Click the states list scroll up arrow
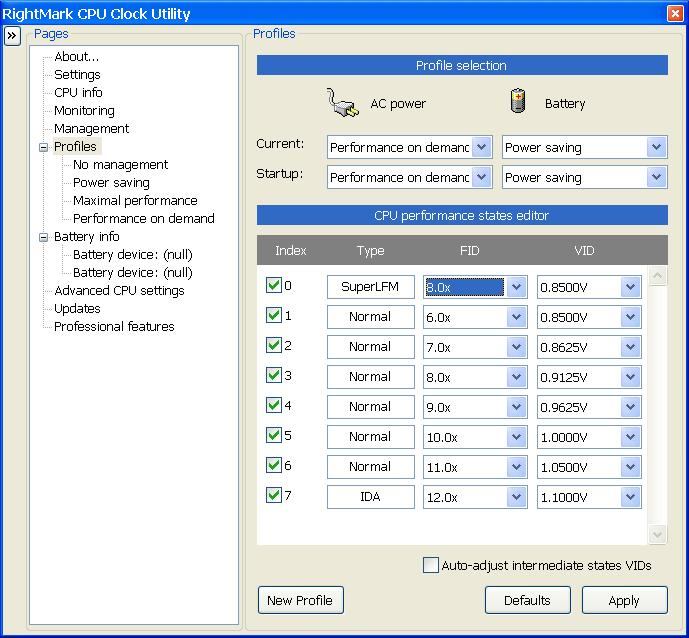This screenshot has width=689, height=638. (657, 276)
